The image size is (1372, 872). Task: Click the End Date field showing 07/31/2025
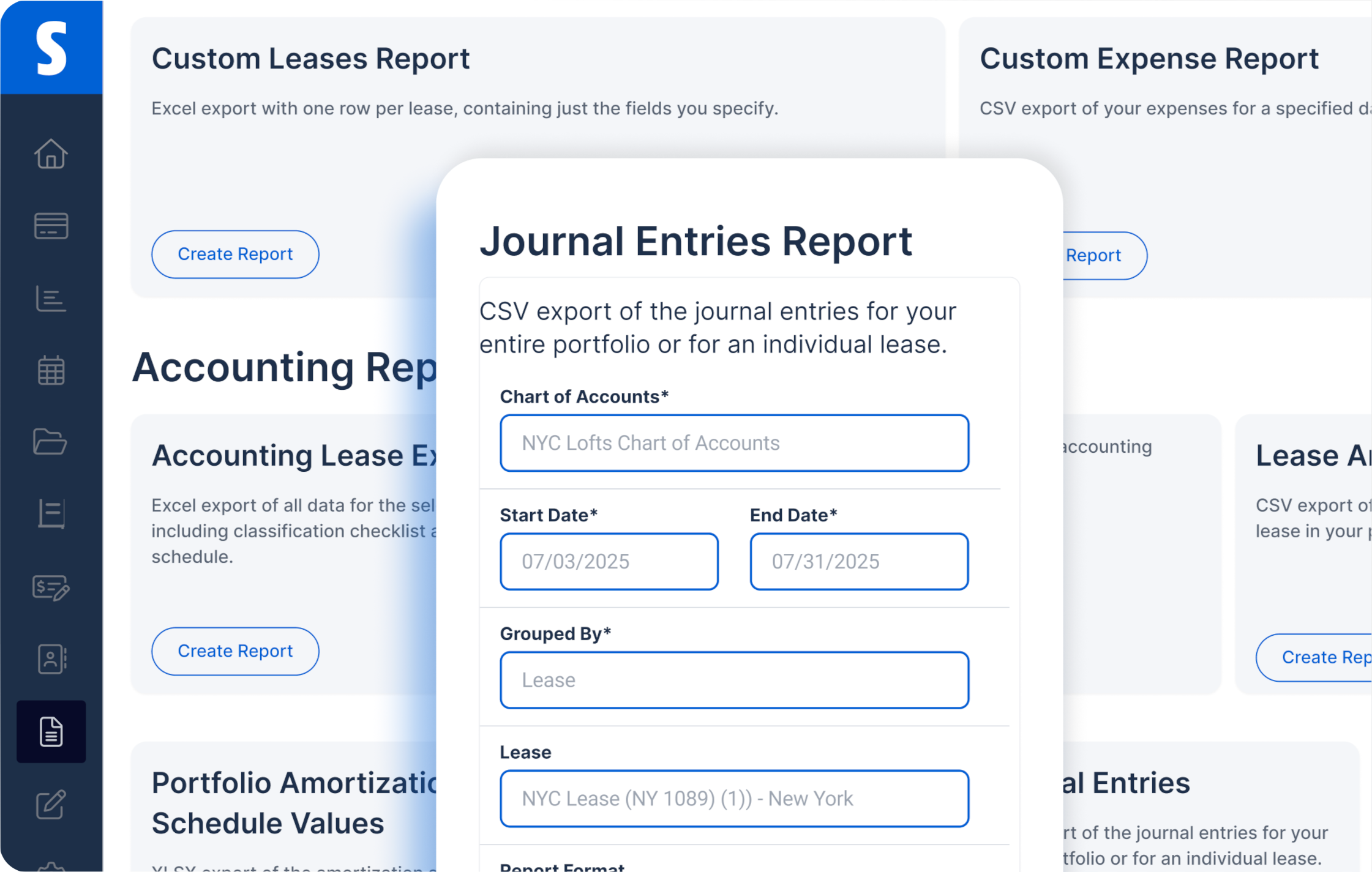tap(858, 561)
